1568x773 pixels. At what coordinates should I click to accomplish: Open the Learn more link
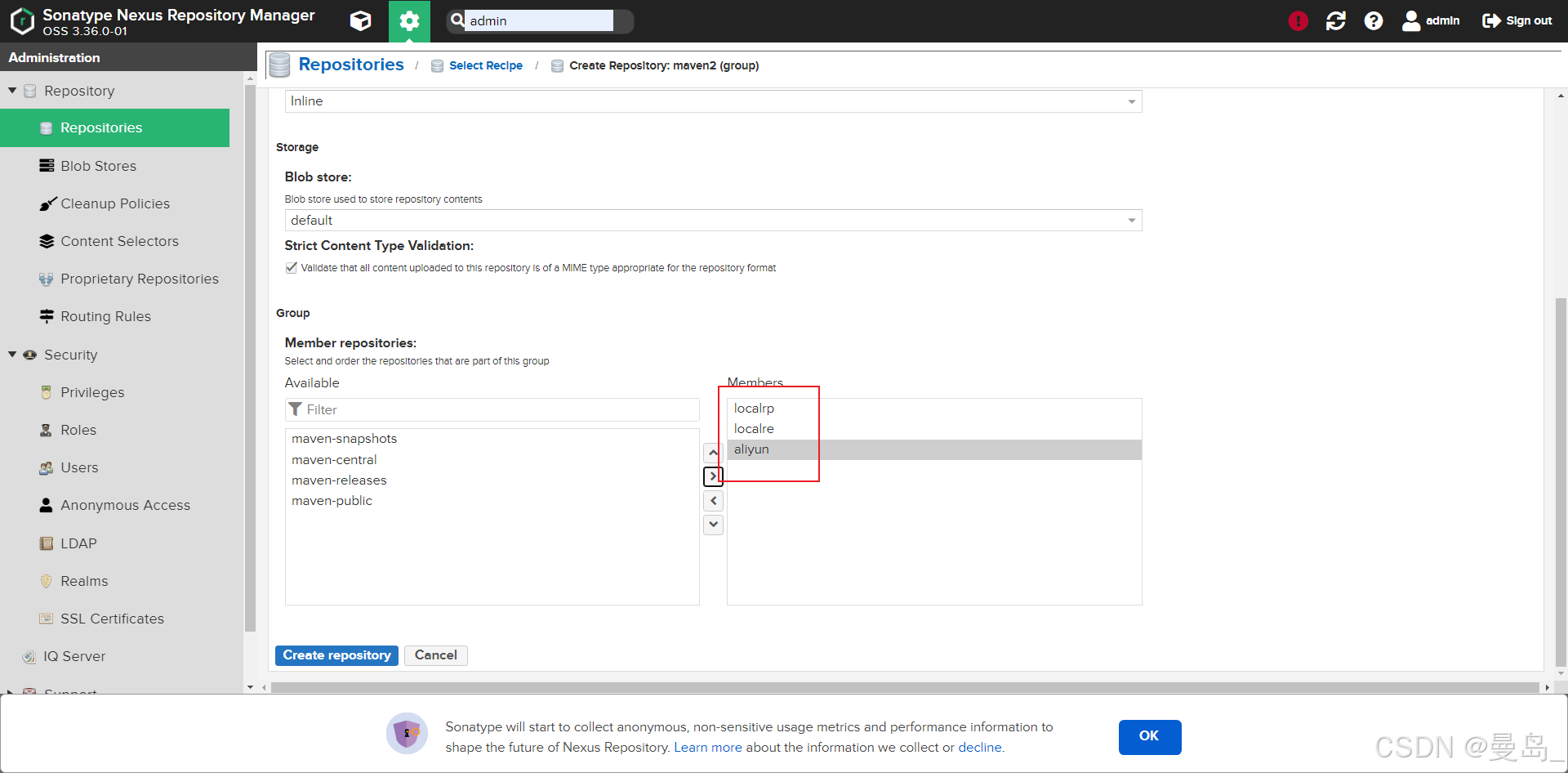708,747
